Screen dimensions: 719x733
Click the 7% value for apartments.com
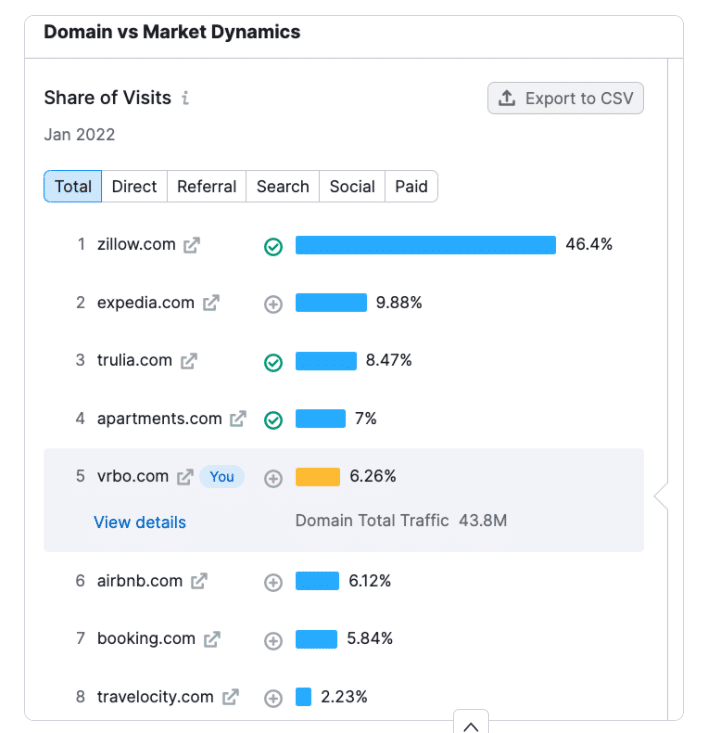pyautogui.click(x=366, y=418)
